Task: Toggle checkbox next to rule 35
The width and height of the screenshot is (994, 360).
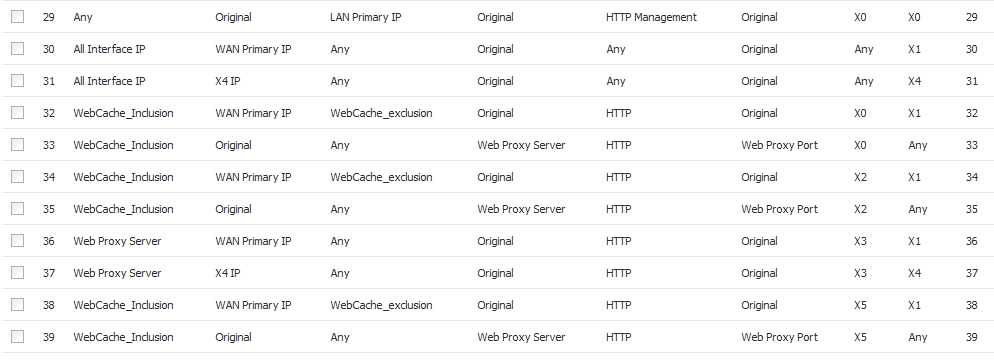Action: point(18,209)
